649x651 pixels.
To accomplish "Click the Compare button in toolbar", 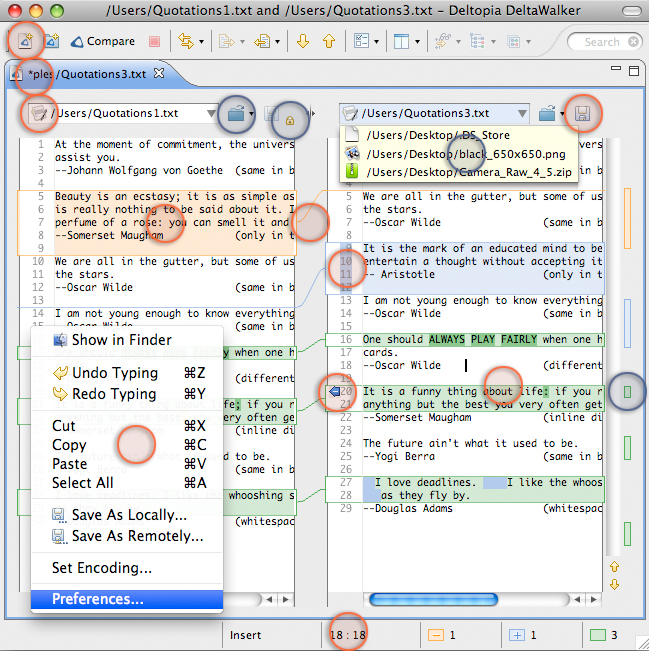I will click(103, 42).
